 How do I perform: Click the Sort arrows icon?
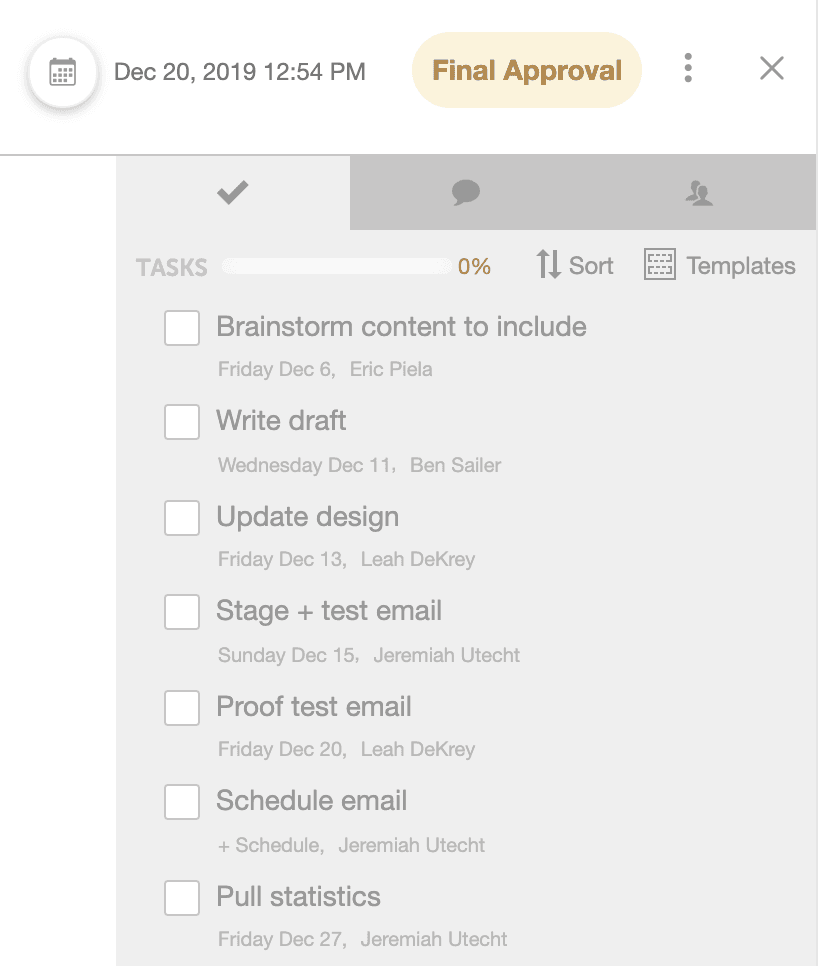(x=548, y=265)
